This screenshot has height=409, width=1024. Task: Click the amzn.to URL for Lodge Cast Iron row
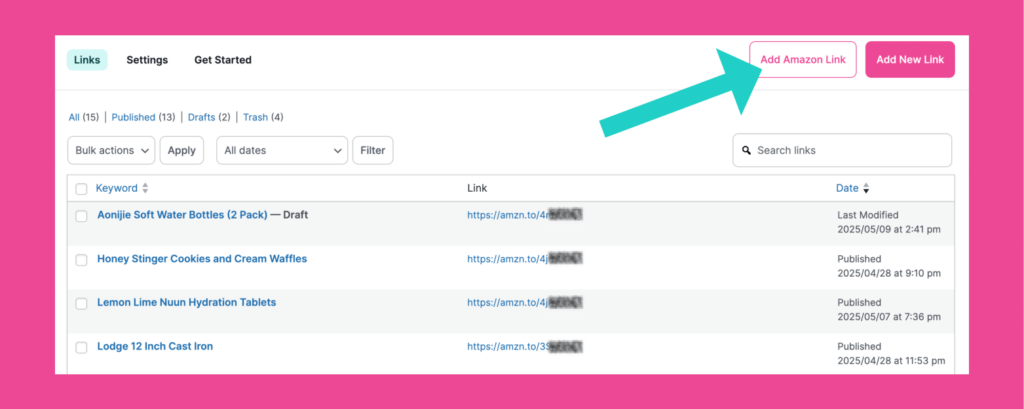pyautogui.click(x=524, y=346)
